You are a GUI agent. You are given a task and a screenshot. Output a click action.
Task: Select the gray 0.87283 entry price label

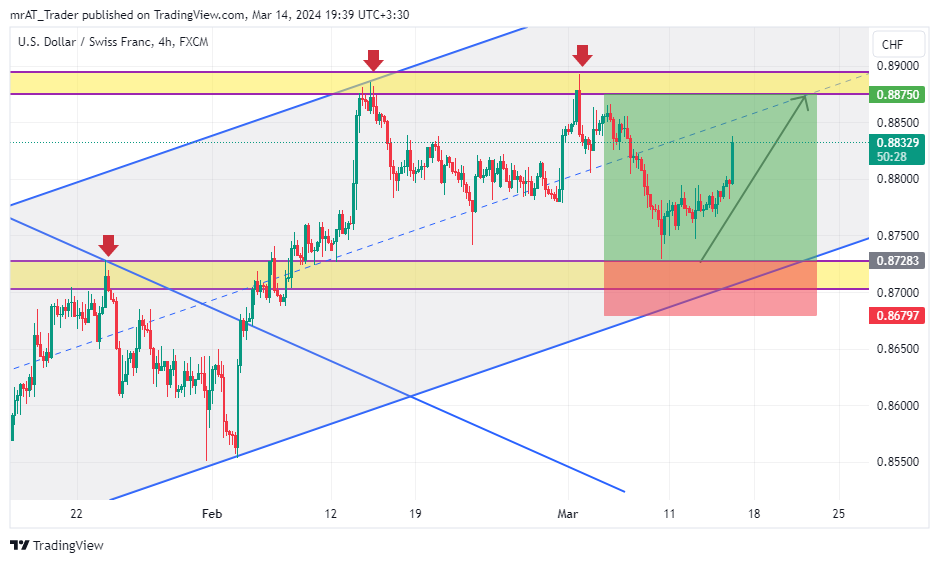(897, 261)
